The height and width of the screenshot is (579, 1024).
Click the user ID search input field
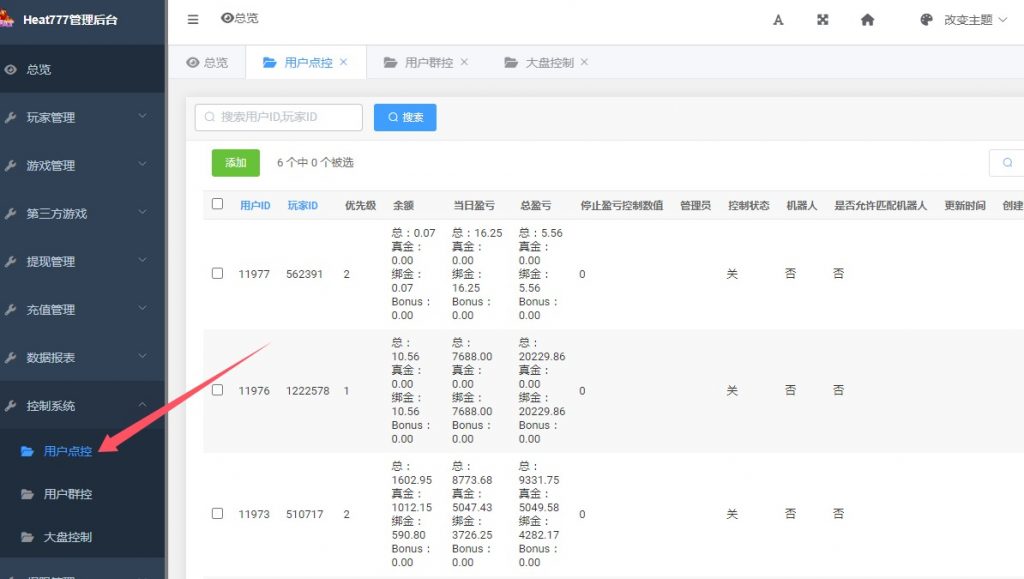coord(279,117)
